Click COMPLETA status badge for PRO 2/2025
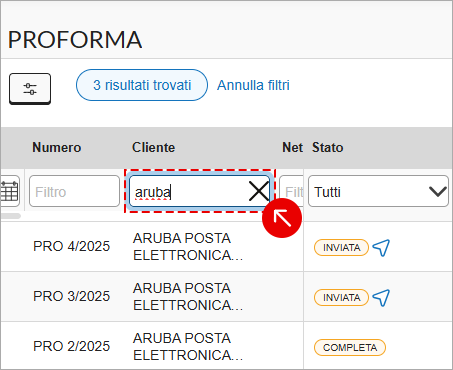 [350, 348]
